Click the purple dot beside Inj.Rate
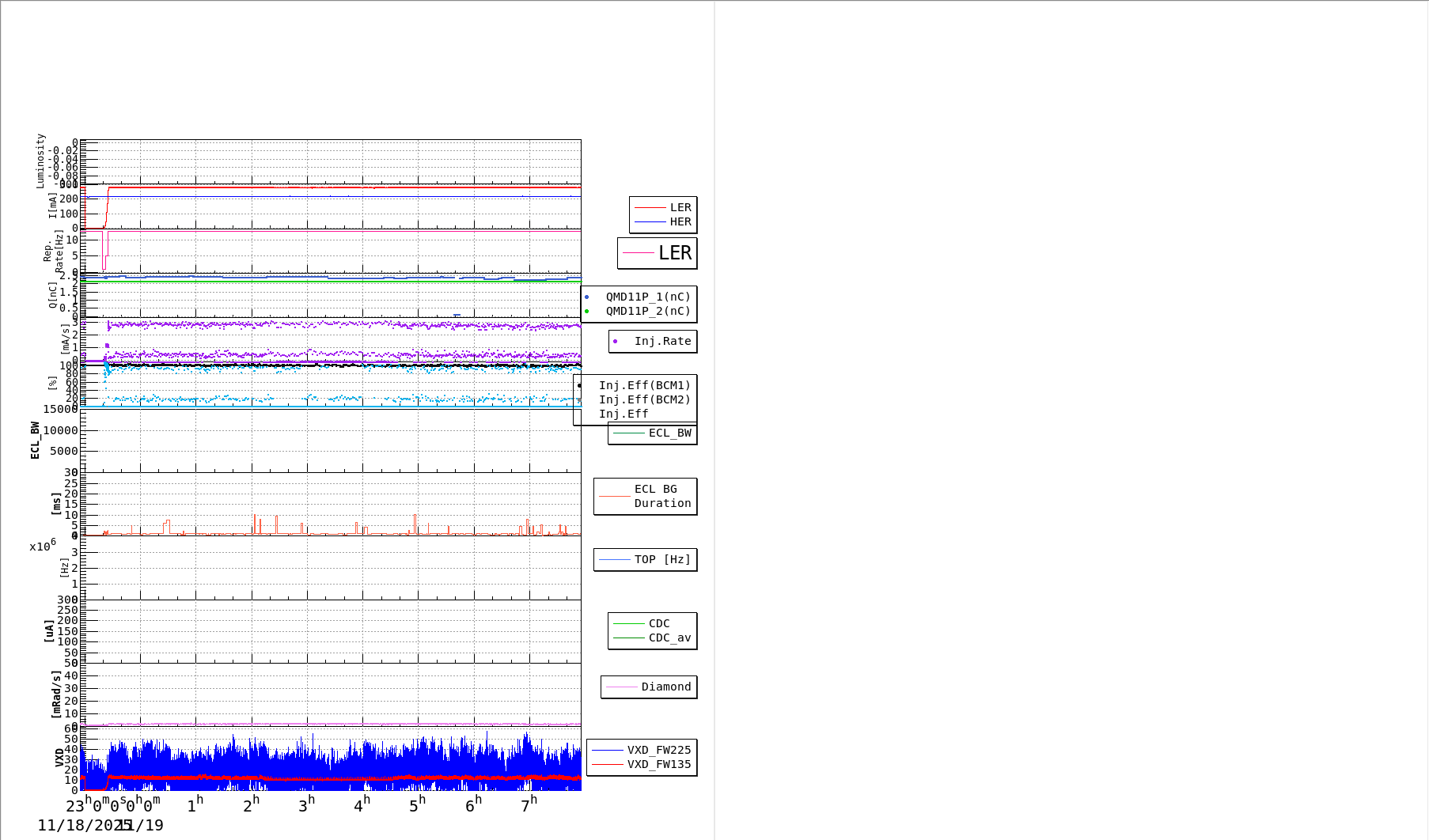The image size is (1429, 840). coord(615,342)
